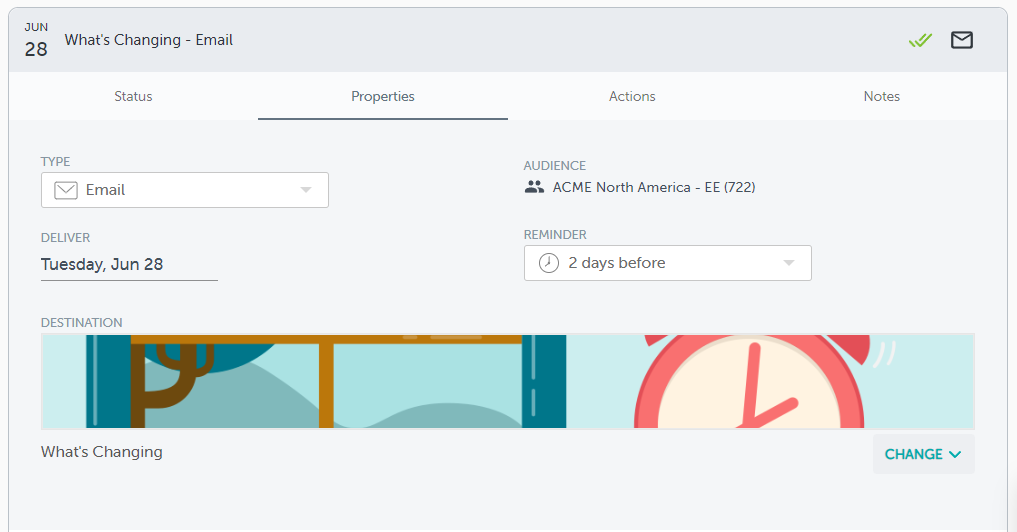The height and width of the screenshot is (532, 1017).
Task: Click the green double-checkmark status icon
Action: coord(920,40)
